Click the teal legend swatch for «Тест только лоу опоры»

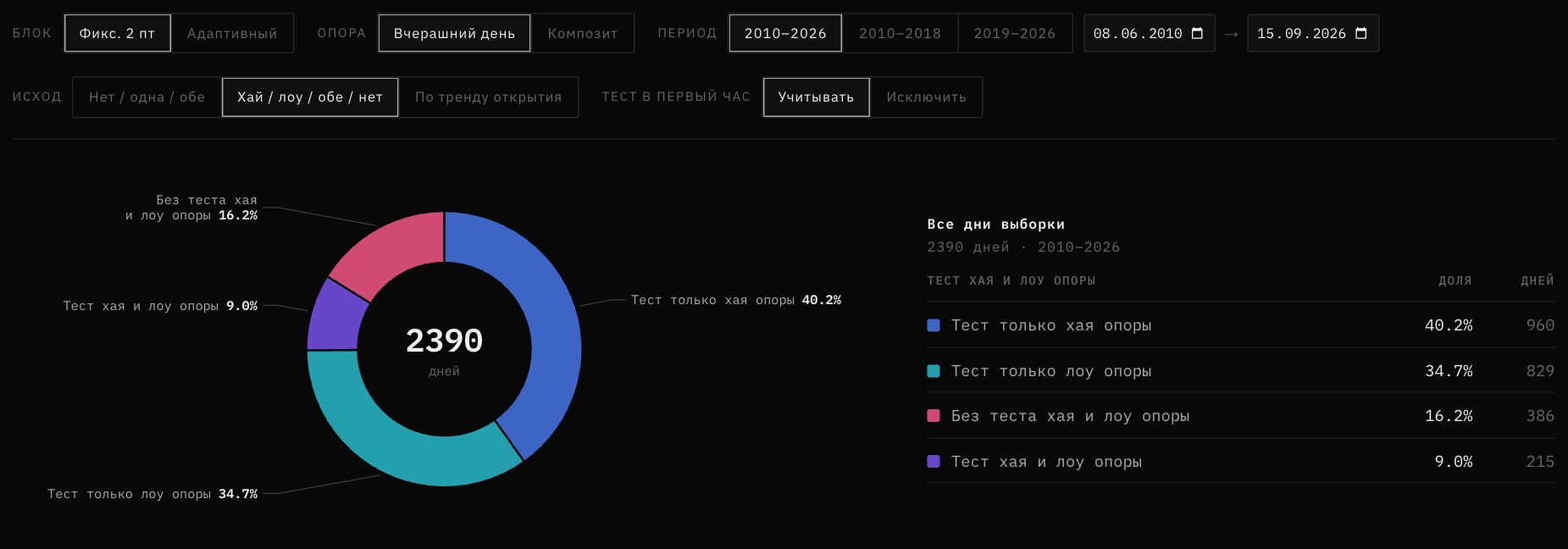click(x=934, y=371)
